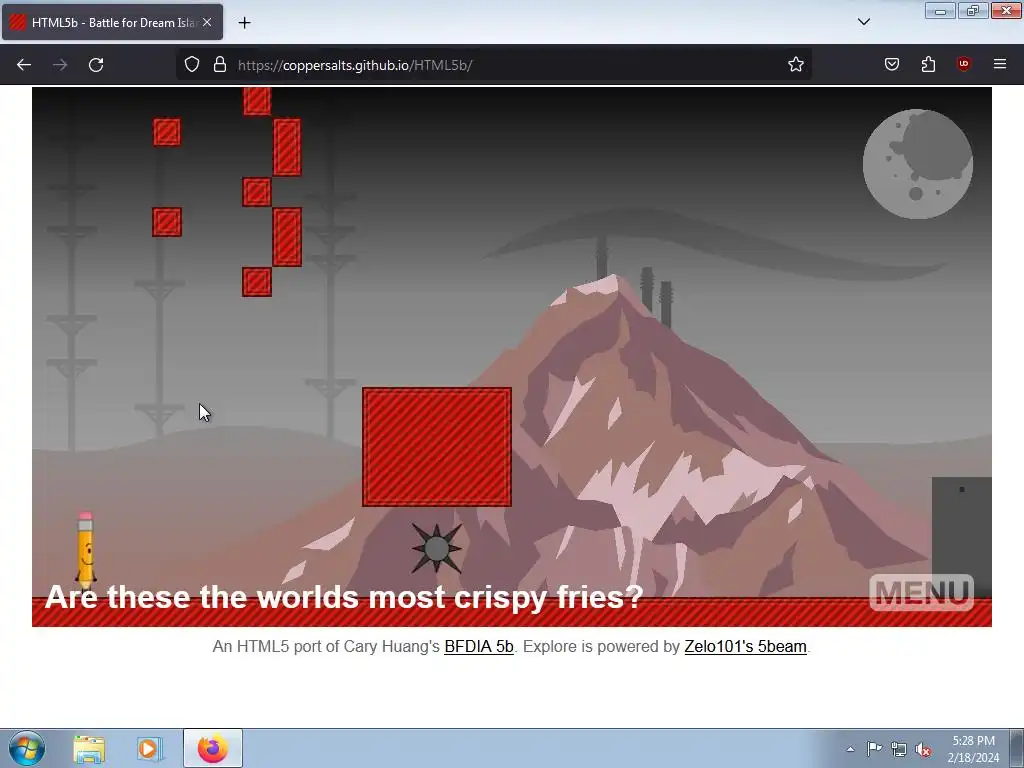
Task: Select the HTML5b Battle for Dream Island tab
Action: [x=112, y=22]
